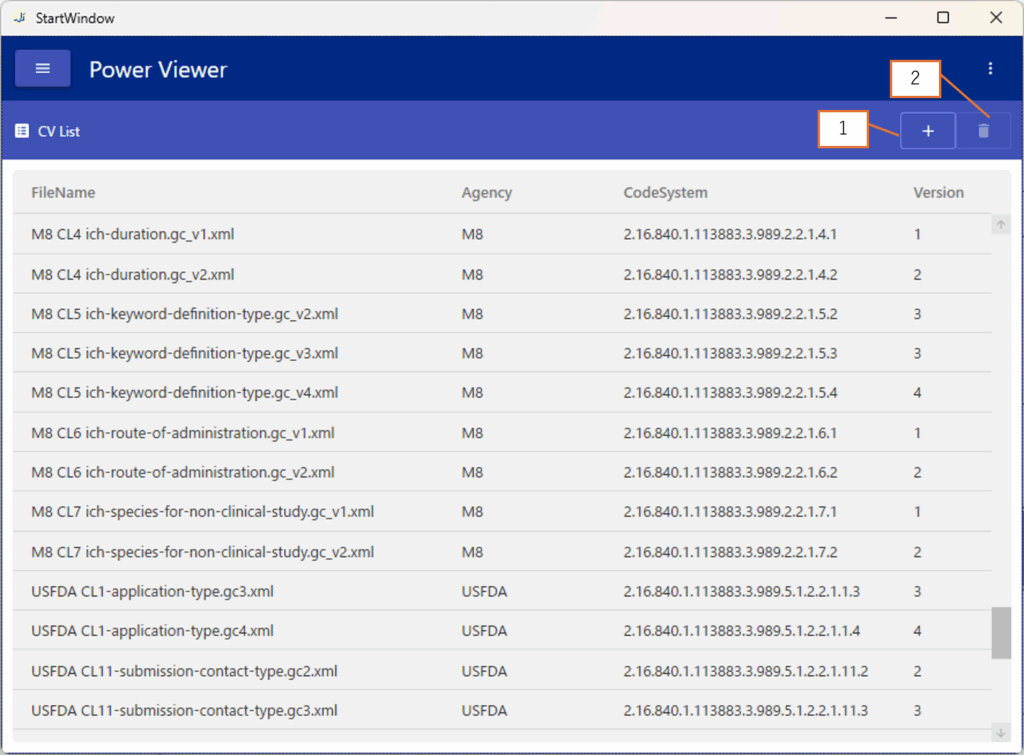
Task: Click the vertical scrollbar thumb
Action: 1000,632
